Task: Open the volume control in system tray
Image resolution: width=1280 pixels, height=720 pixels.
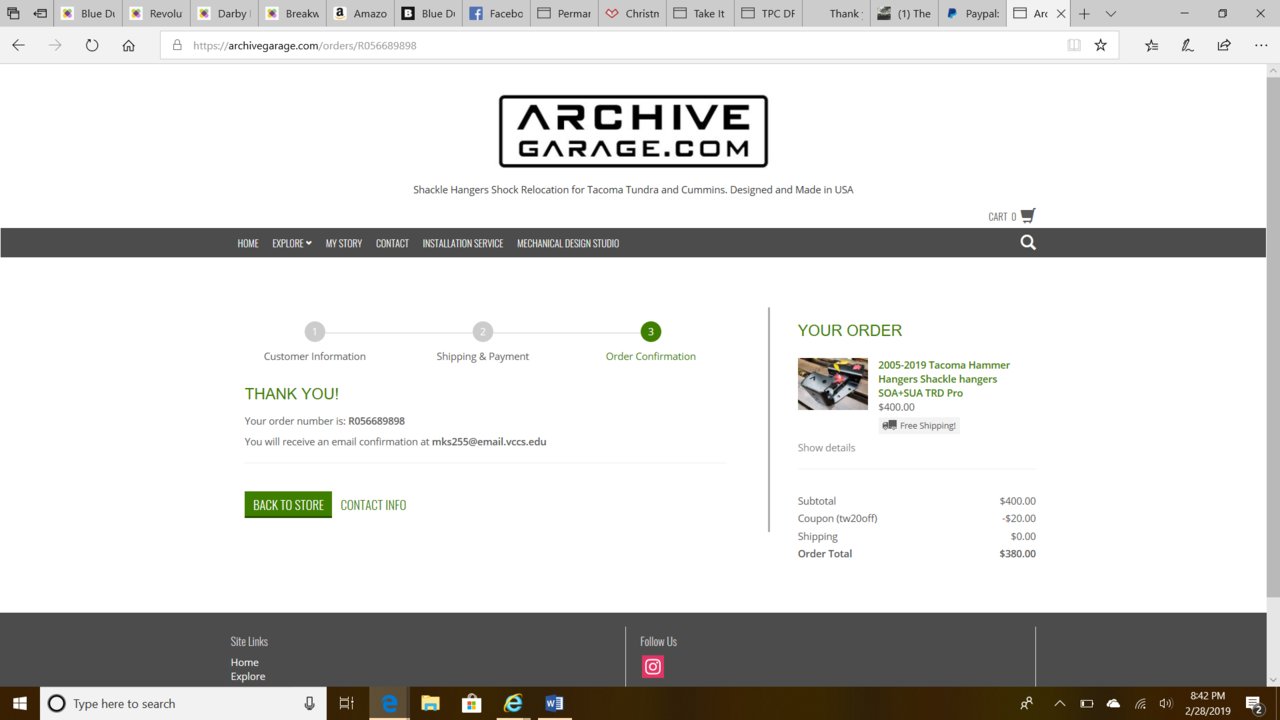Action: [1165, 703]
